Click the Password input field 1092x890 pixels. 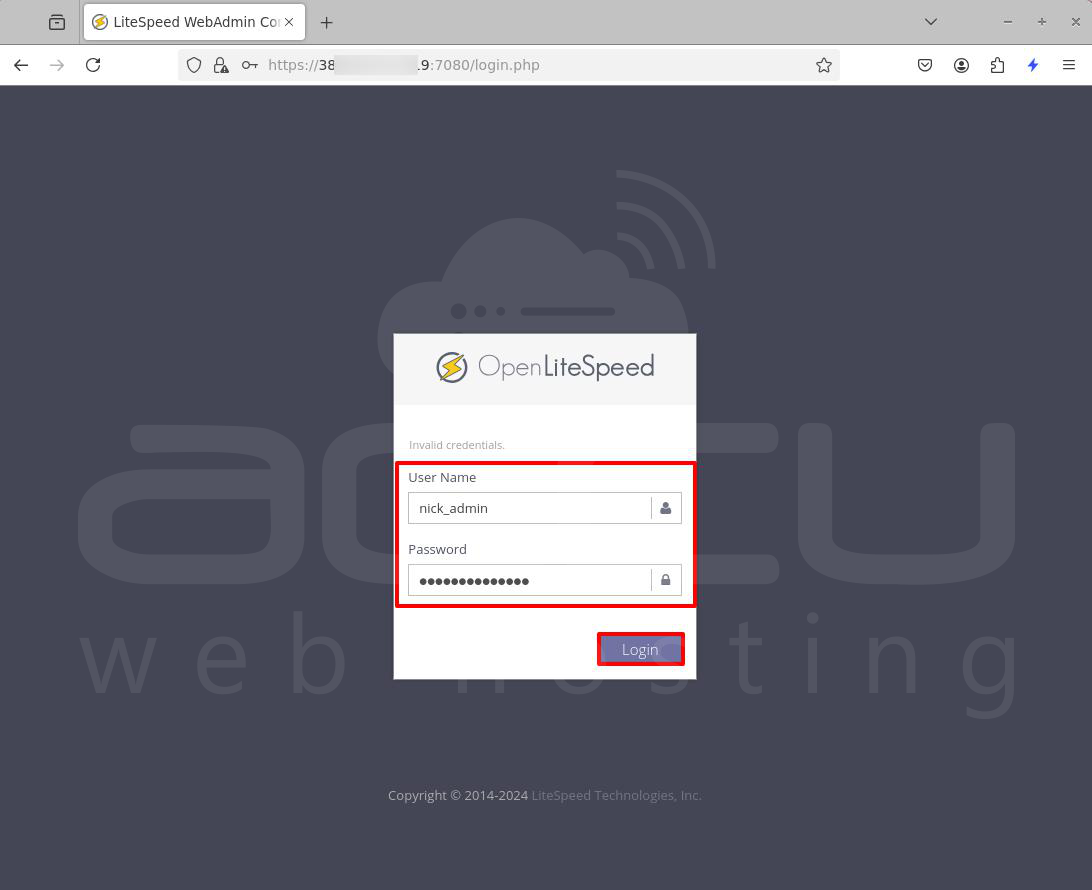tap(529, 580)
